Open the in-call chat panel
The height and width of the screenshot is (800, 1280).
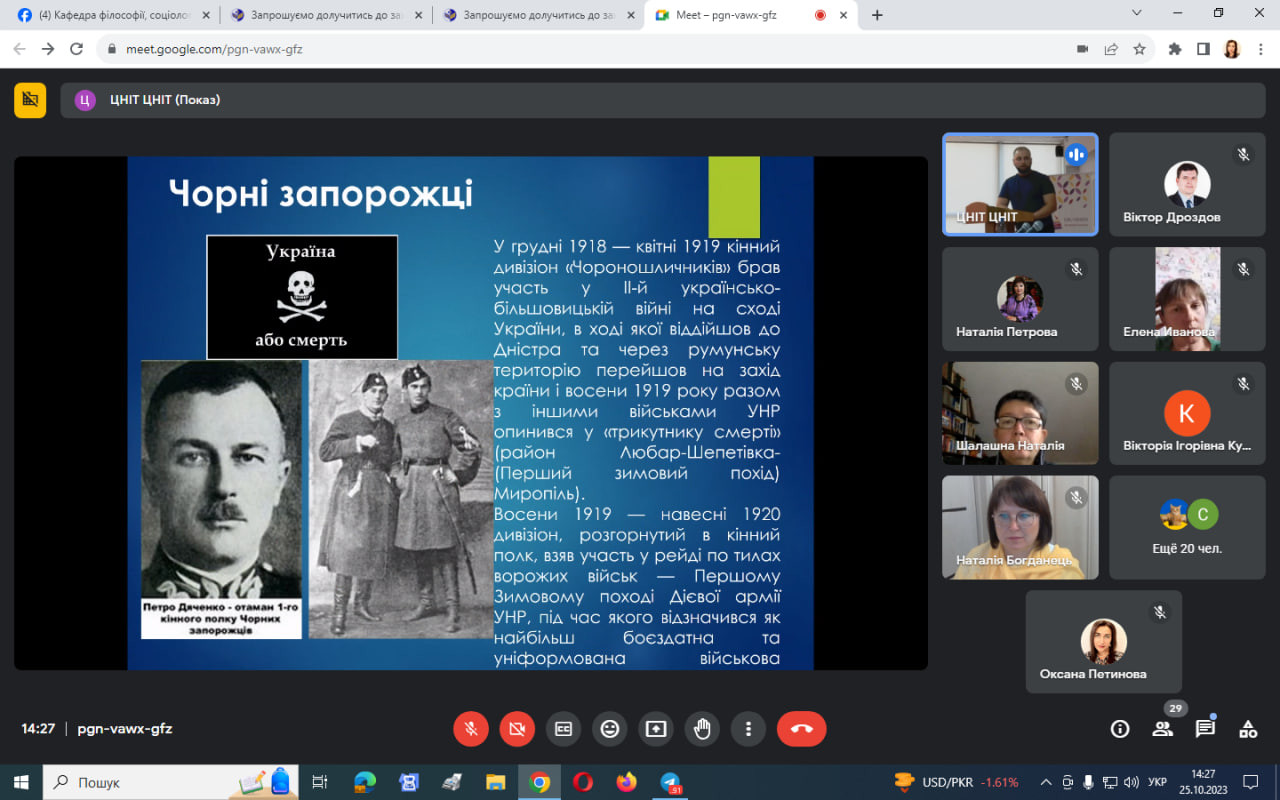[x=1205, y=729]
